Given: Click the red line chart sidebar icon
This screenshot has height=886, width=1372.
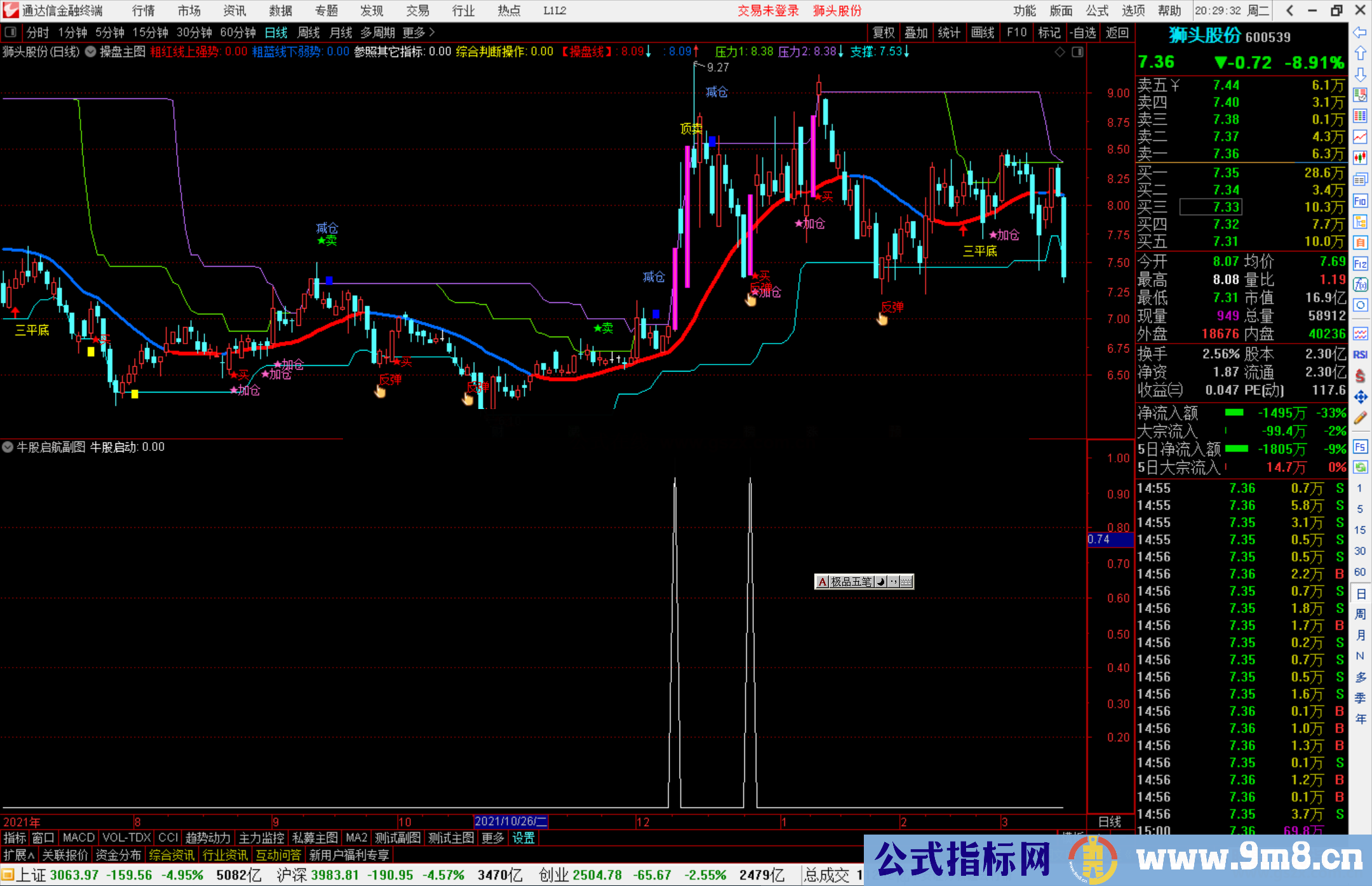Looking at the screenshot, I should coord(1360,137).
